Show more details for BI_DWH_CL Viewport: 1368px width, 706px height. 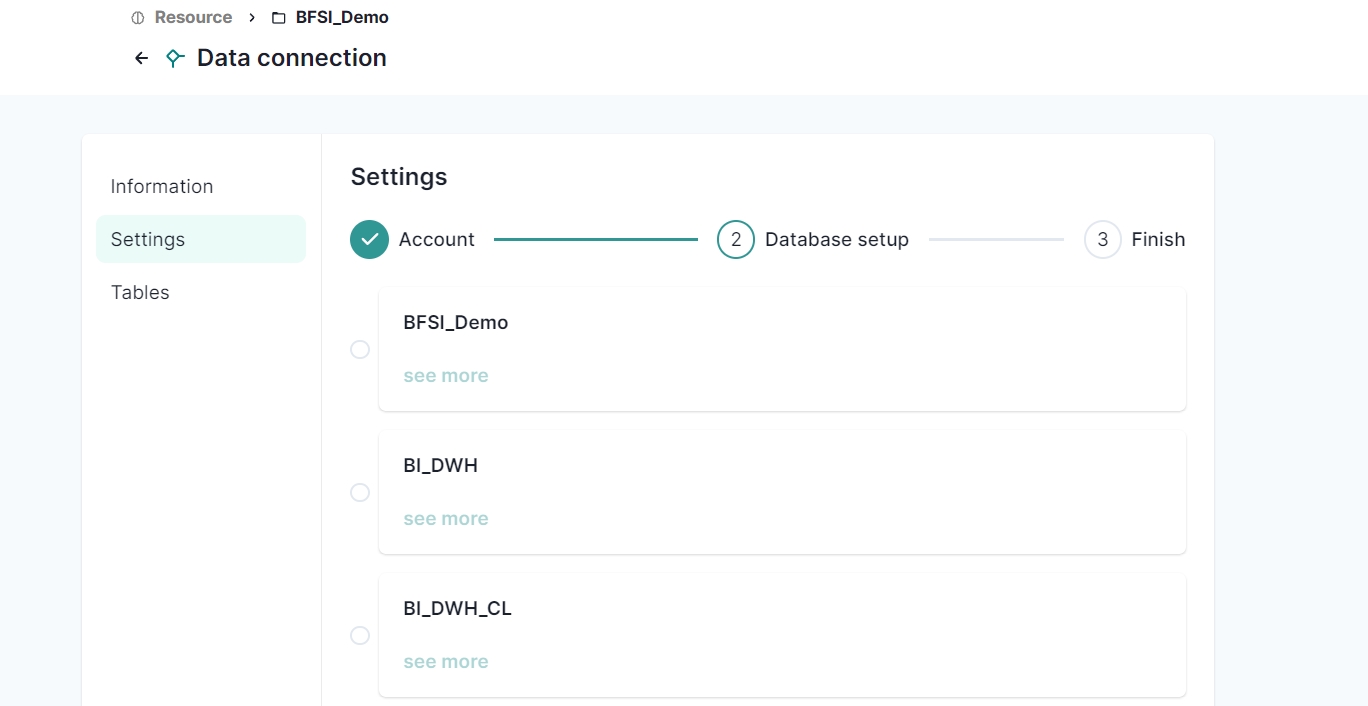coord(446,662)
